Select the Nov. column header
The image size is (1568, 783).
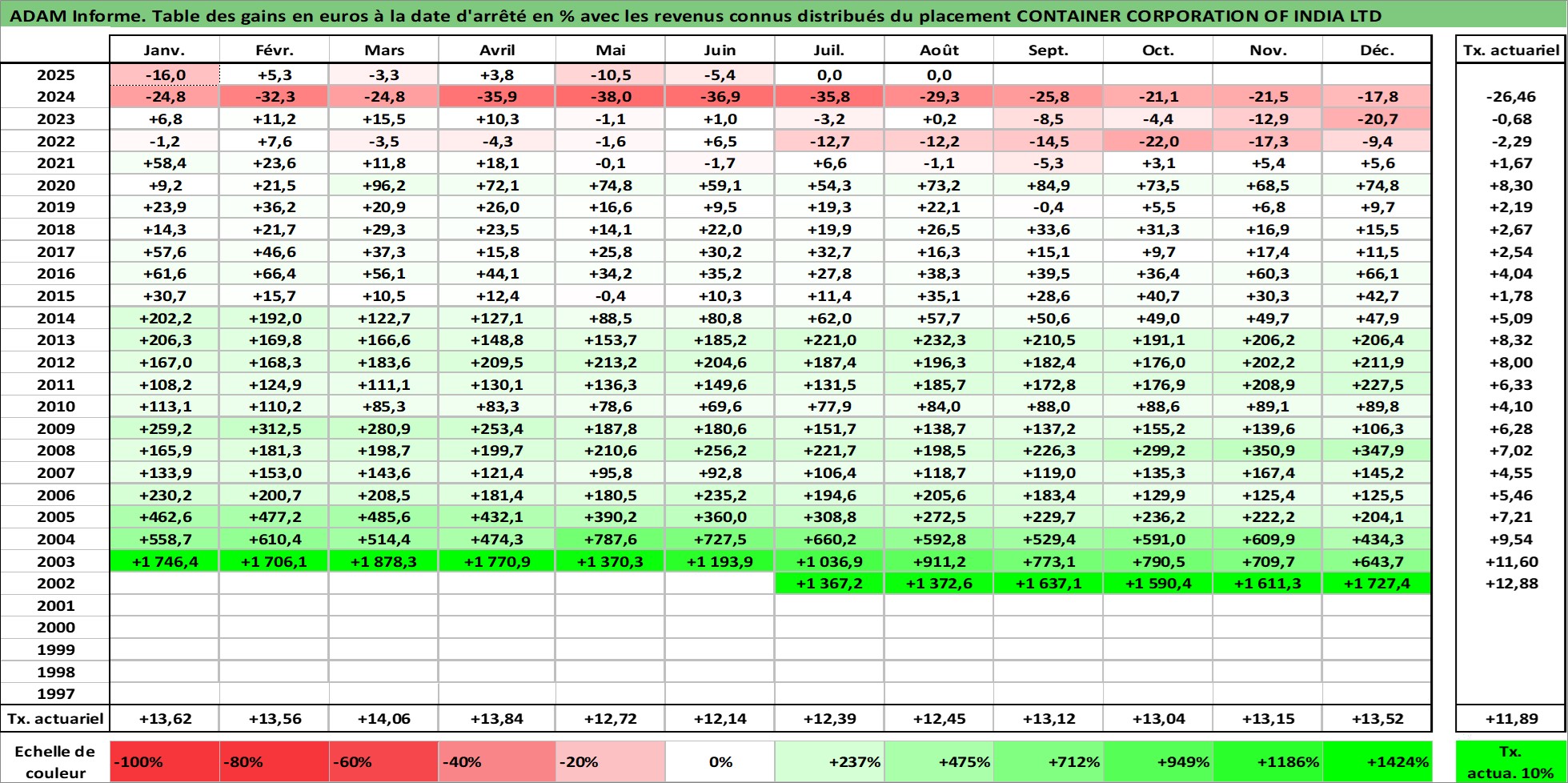click(x=1268, y=50)
